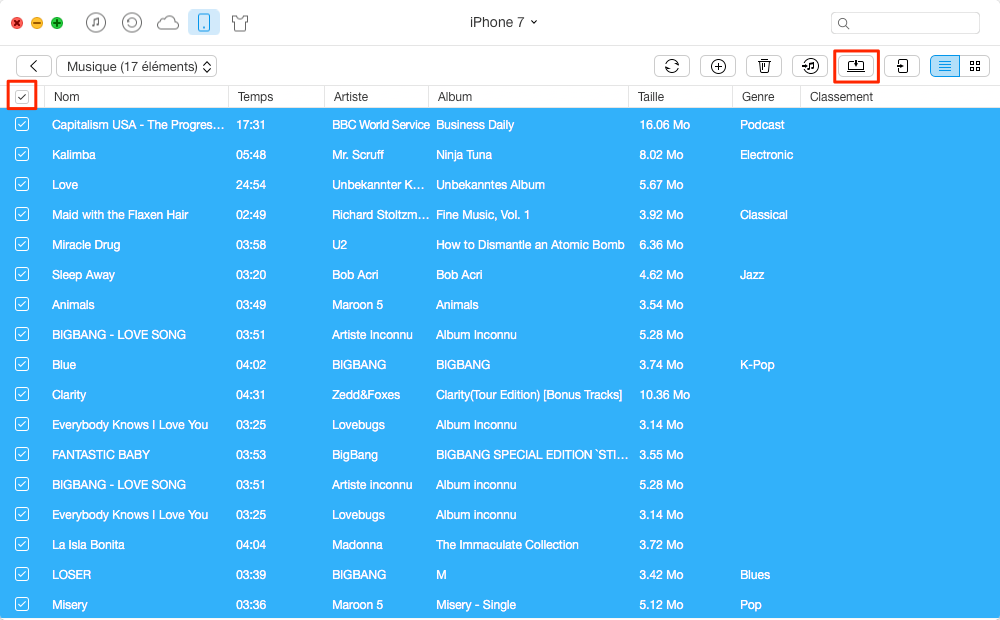Uncheck the Clarity track checkbox

[22, 394]
